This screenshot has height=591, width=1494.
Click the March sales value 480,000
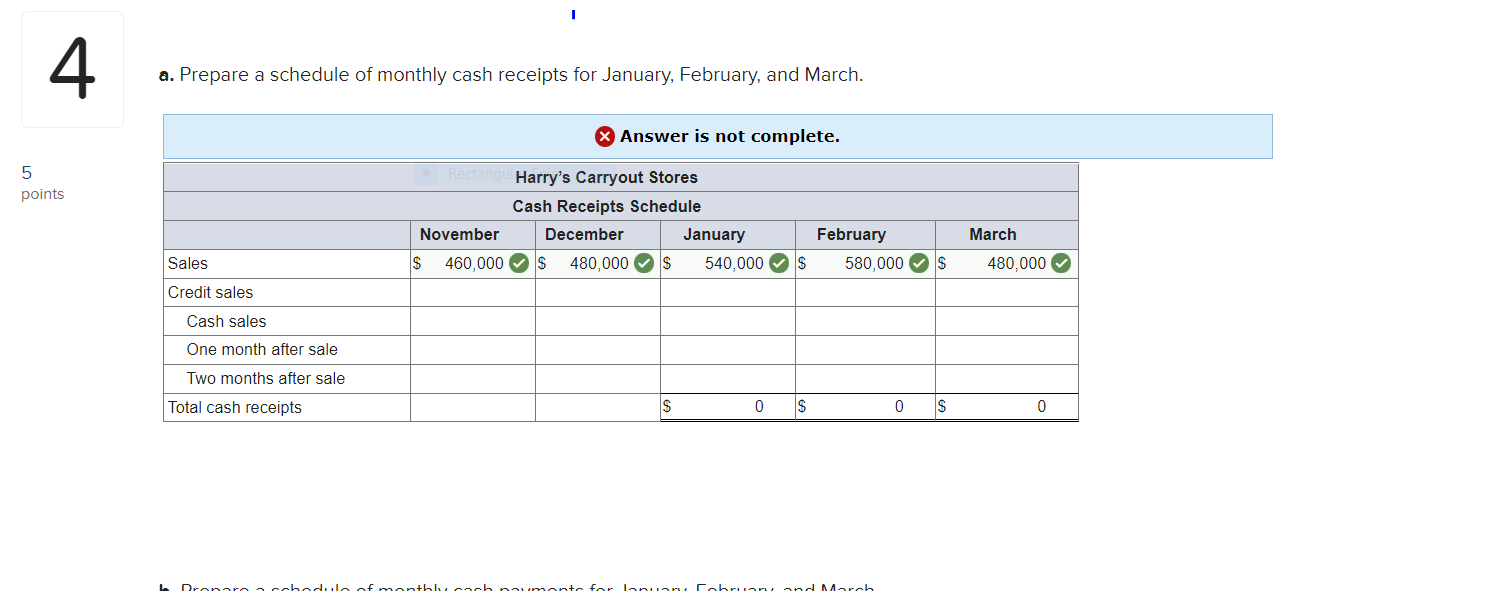click(x=1017, y=264)
